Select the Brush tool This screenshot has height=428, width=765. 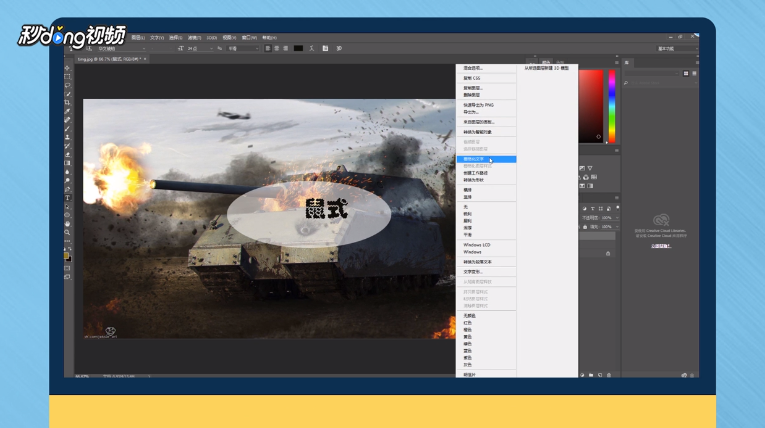coord(67,129)
